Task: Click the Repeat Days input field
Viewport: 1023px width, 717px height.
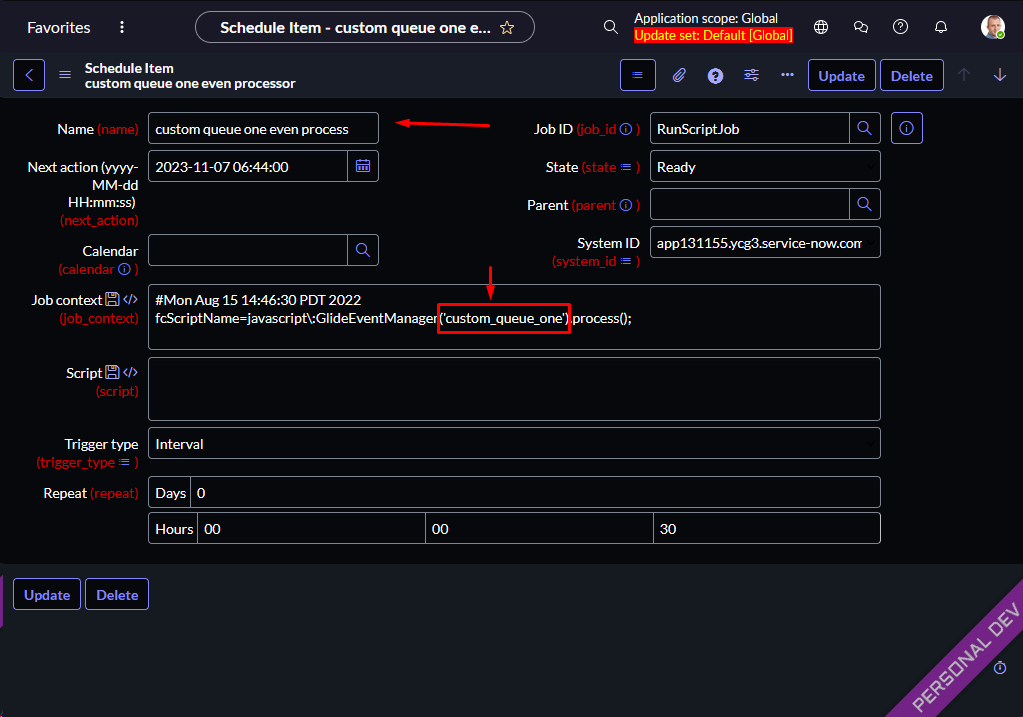Action: 535,493
